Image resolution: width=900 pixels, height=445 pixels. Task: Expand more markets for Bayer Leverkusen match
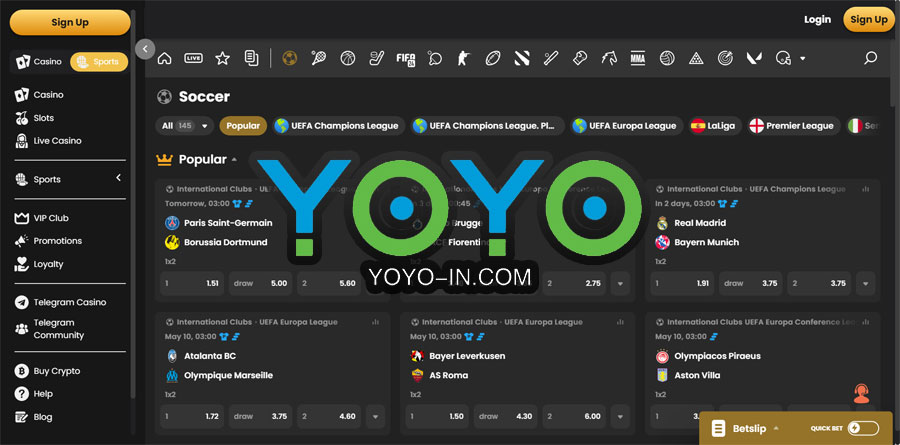pyautogui.click(x=620, y=416)
